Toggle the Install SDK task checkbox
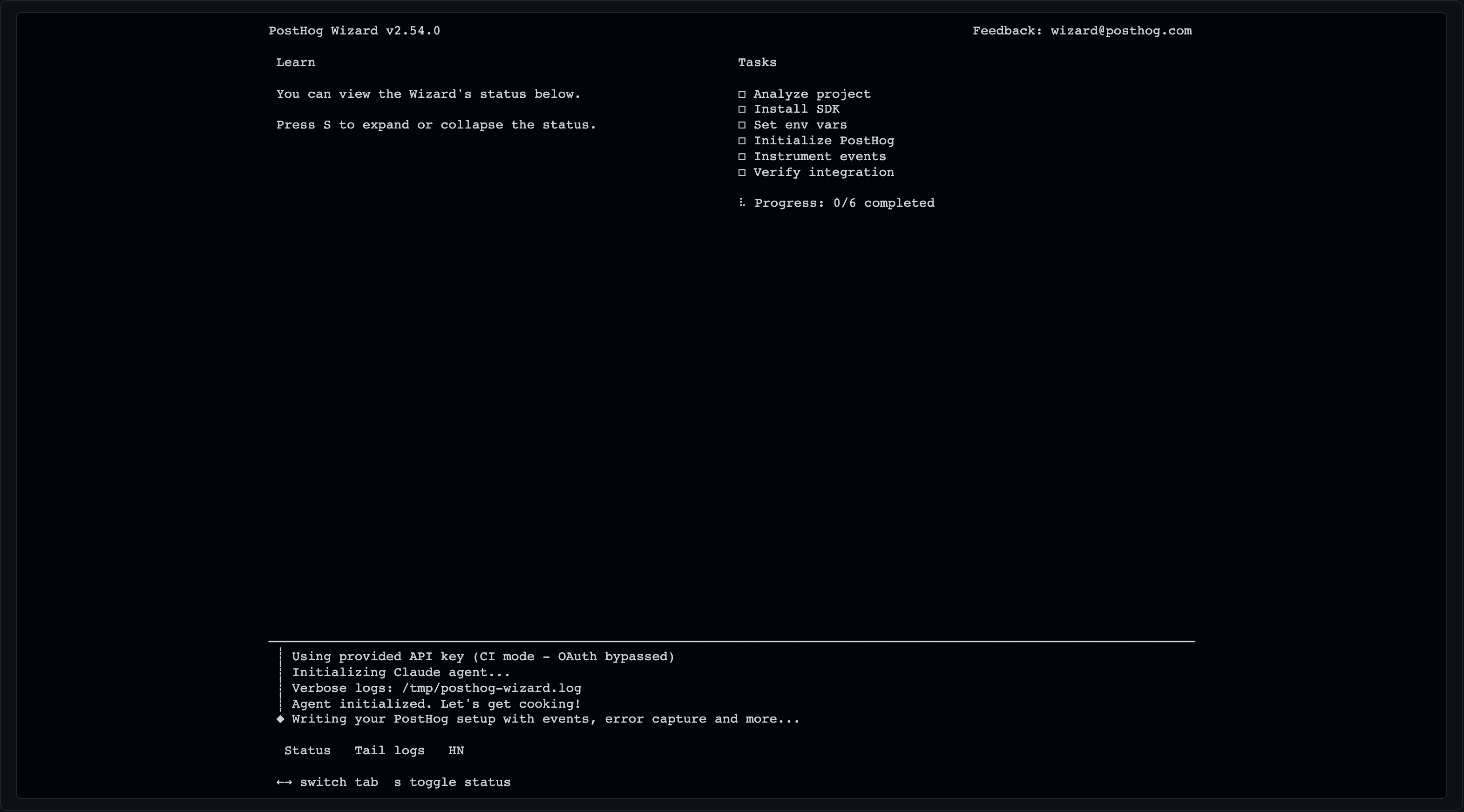Screen dimensions: 1464x812 pos(742,109)
